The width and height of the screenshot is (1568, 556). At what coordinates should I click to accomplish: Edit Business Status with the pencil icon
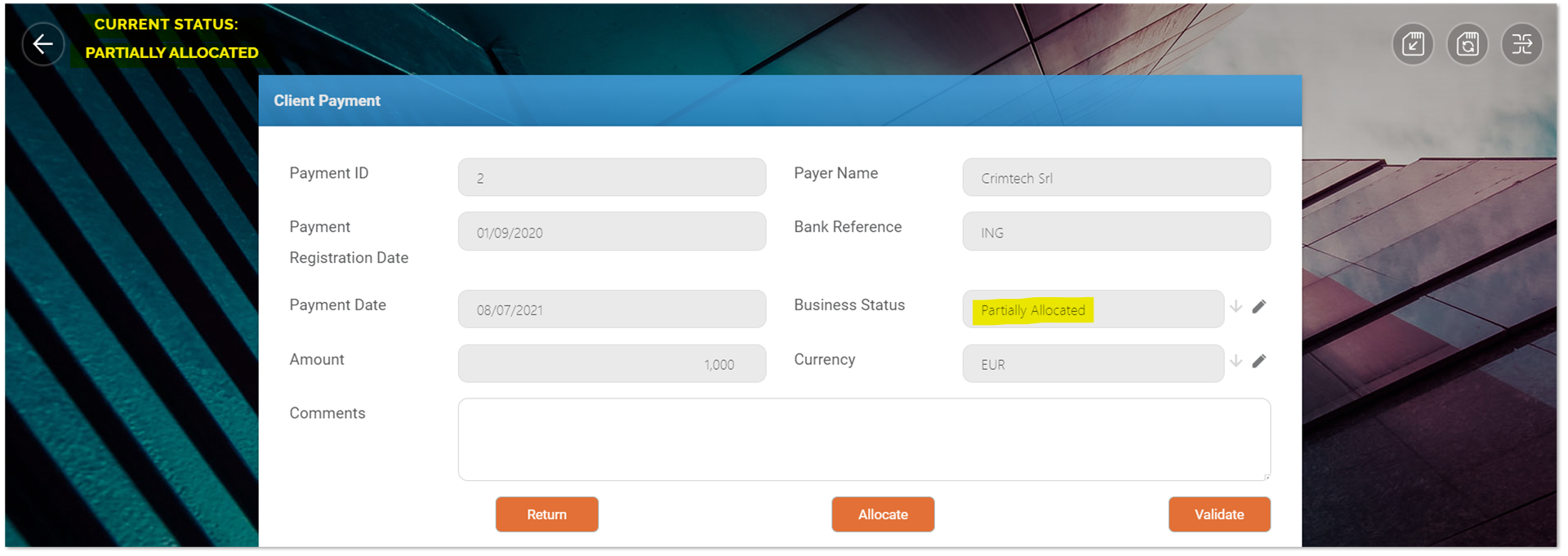1259,307
